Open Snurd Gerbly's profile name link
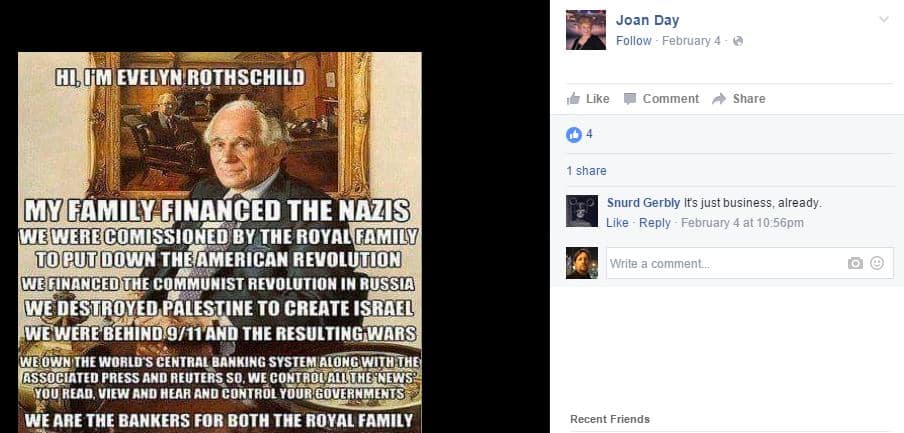 tap(643, 203)
